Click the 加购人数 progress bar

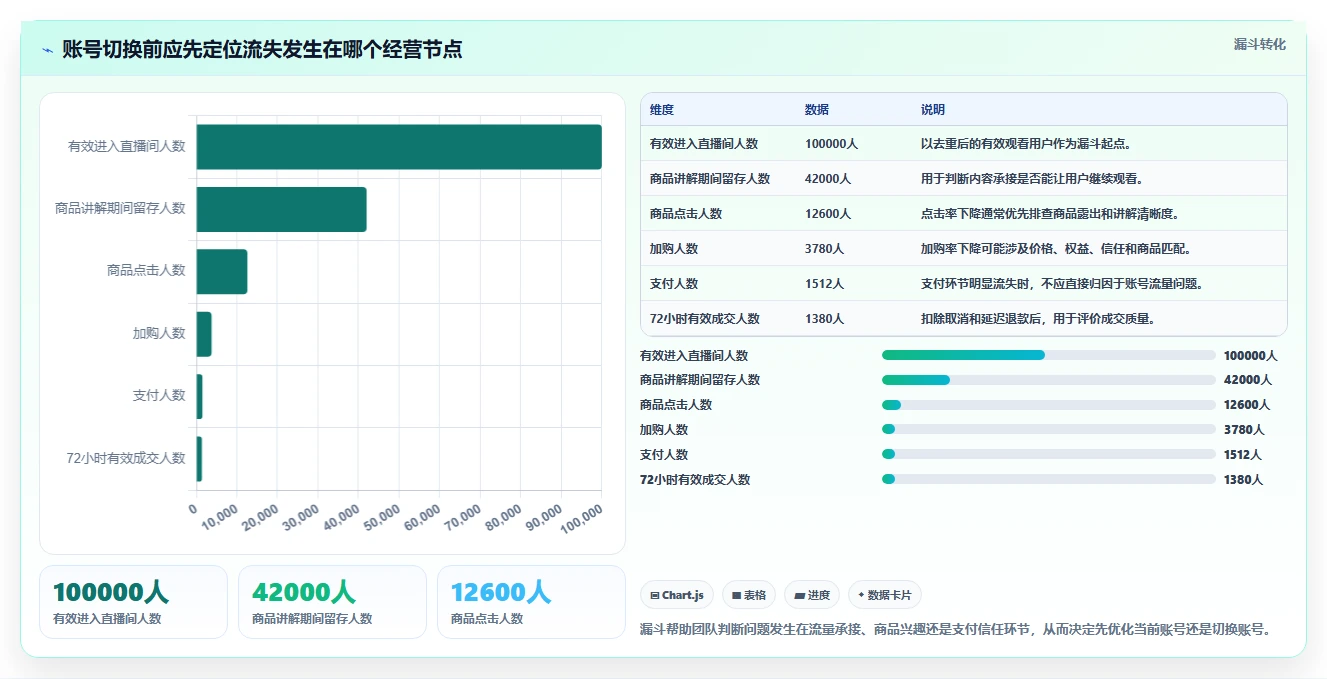point(1048,429)
